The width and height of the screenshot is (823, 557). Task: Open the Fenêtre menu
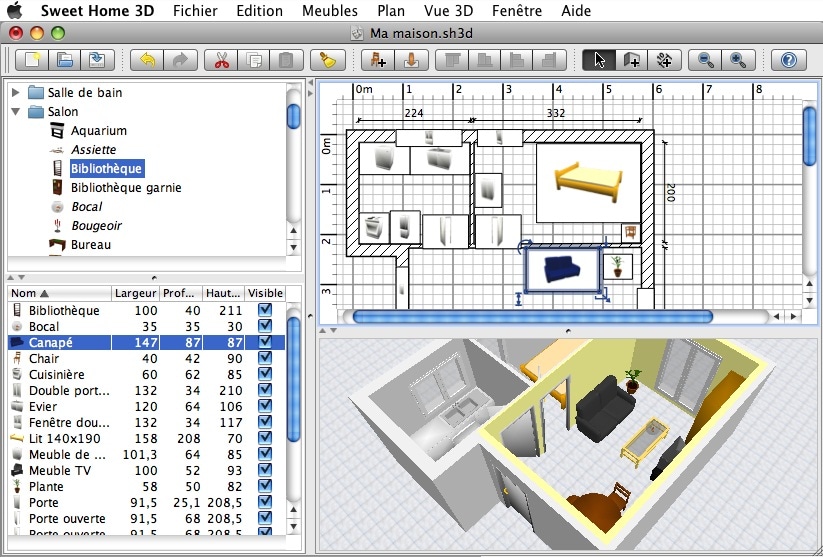[516, 10]
